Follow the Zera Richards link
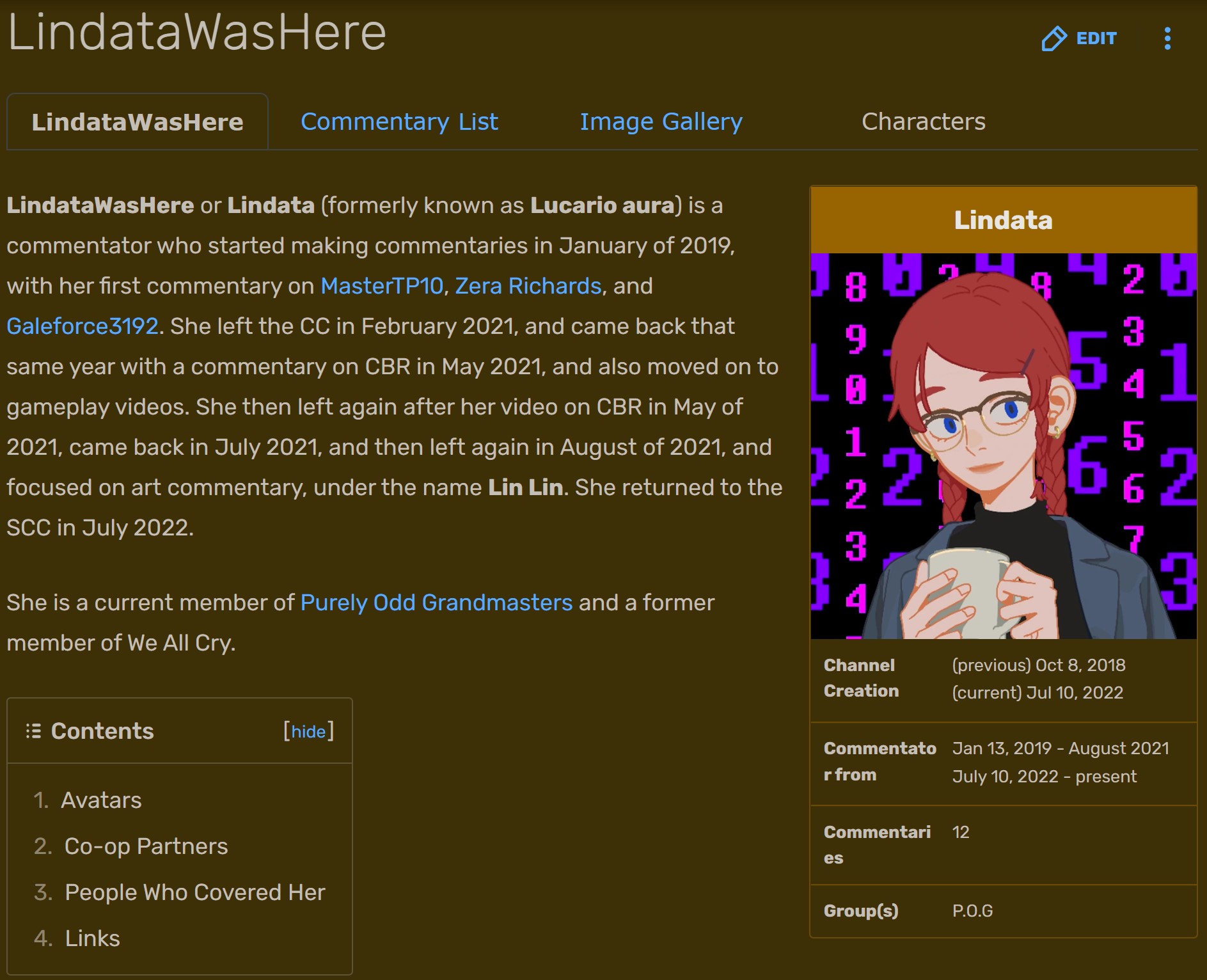This screenshot has width=1207, height=980. tap(528, 286)
